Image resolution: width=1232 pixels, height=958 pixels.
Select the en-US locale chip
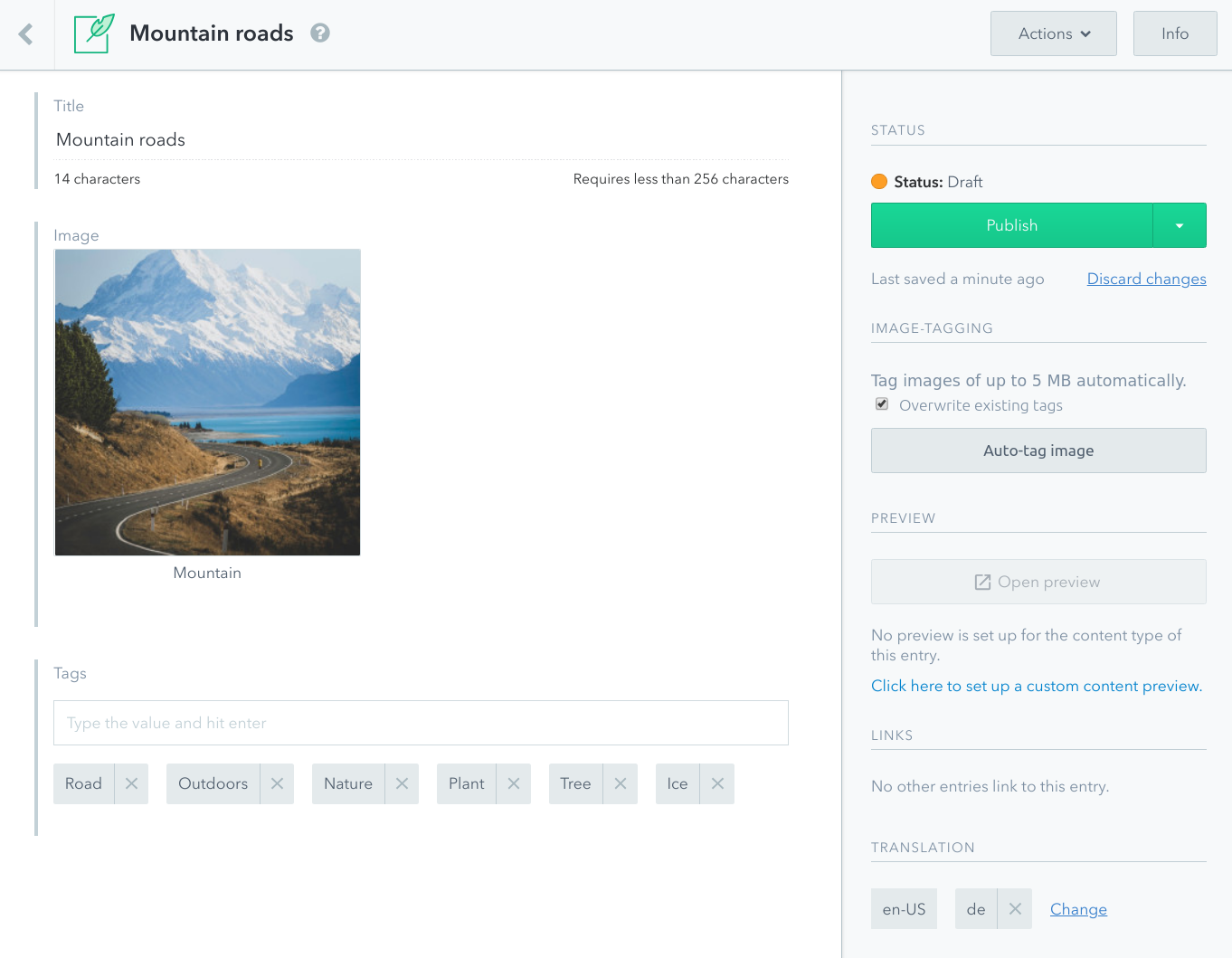904,909
